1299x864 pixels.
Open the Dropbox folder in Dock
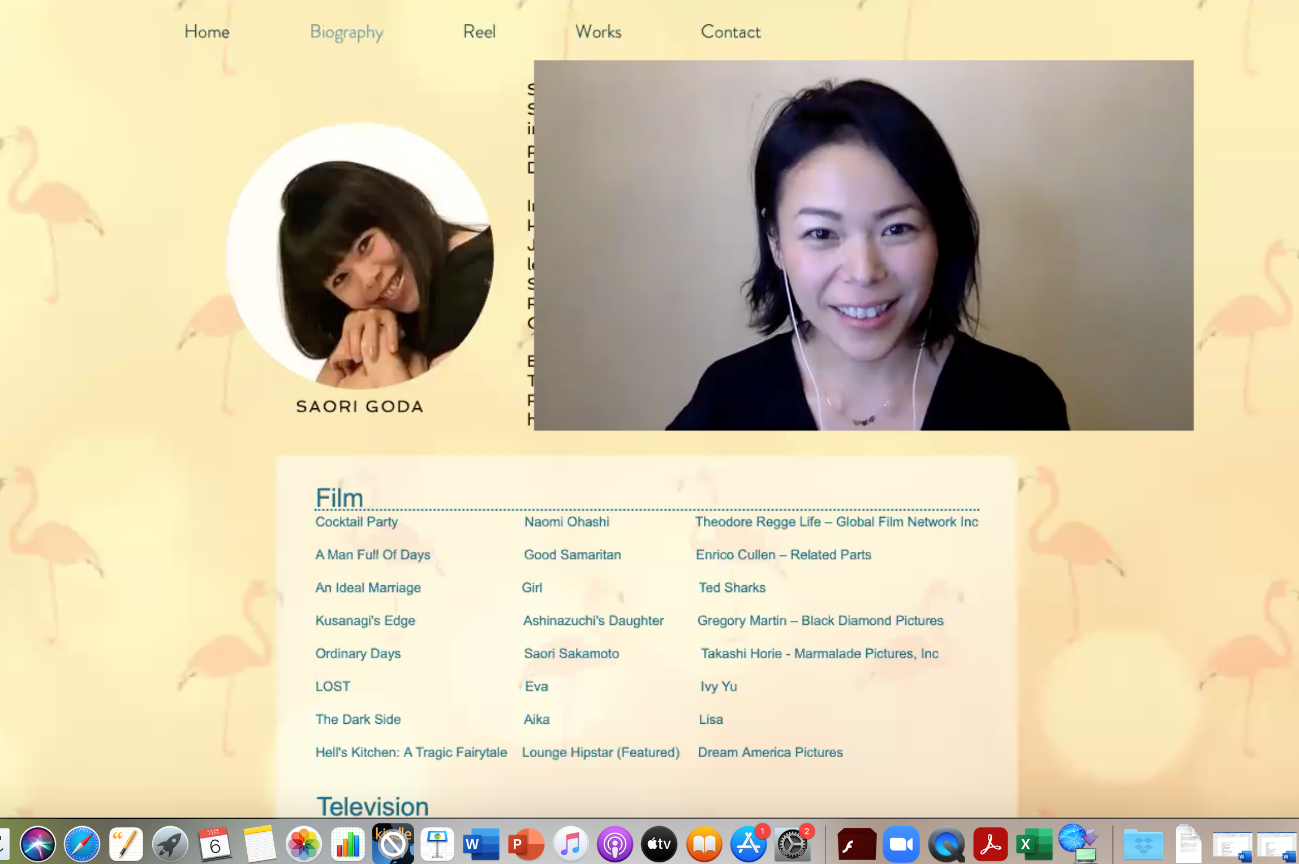click(1143, 844)
